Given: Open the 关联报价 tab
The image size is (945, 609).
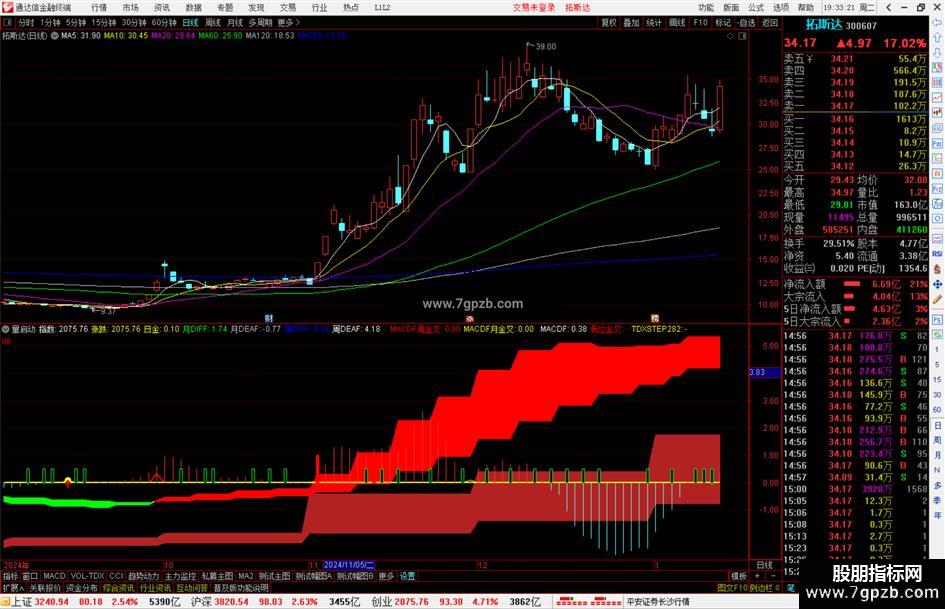Looking at the screenshot, I should click(x=45, y=587).
